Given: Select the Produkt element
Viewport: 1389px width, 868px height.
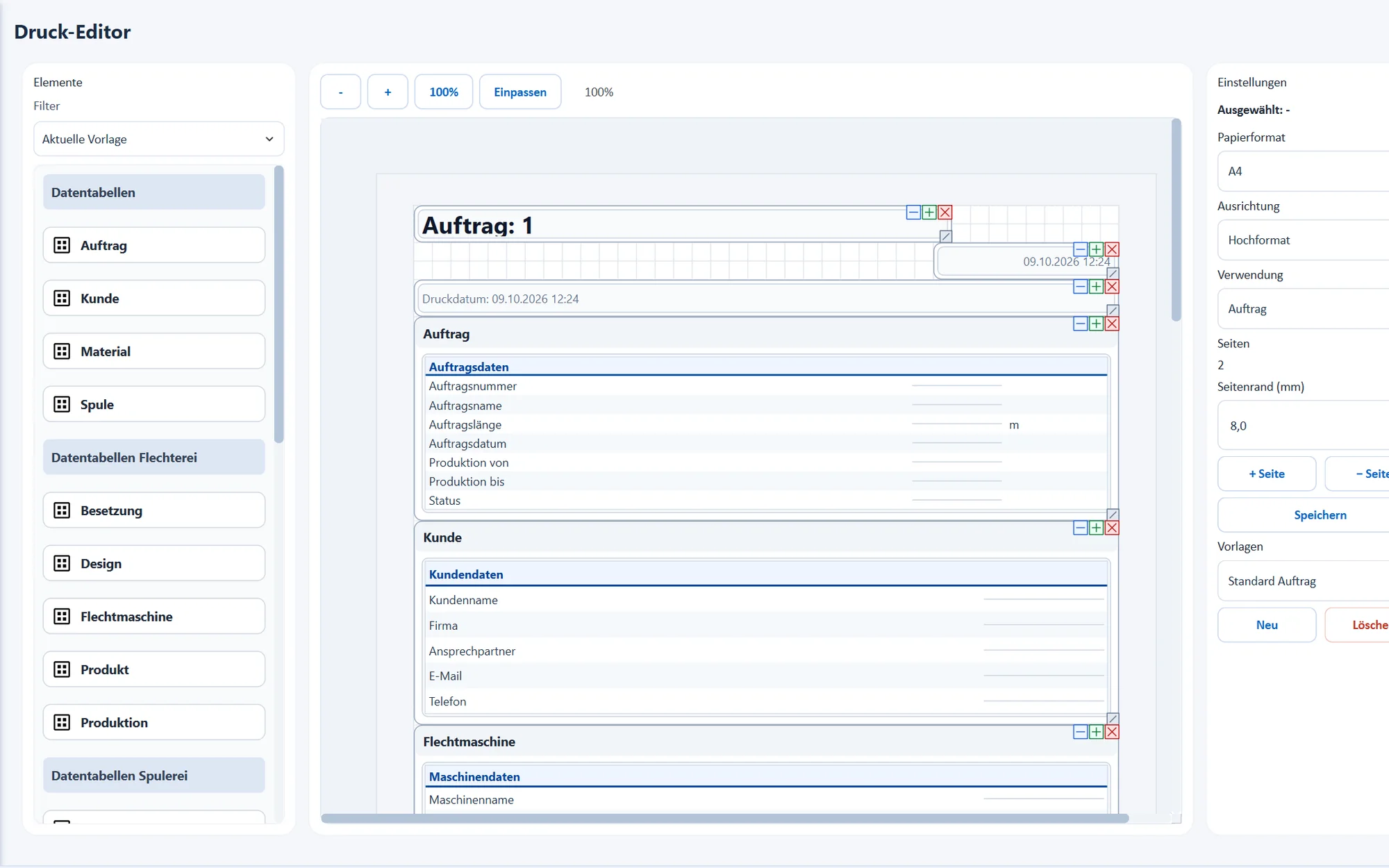Looking at the screenshot, I should coord(153,669).
